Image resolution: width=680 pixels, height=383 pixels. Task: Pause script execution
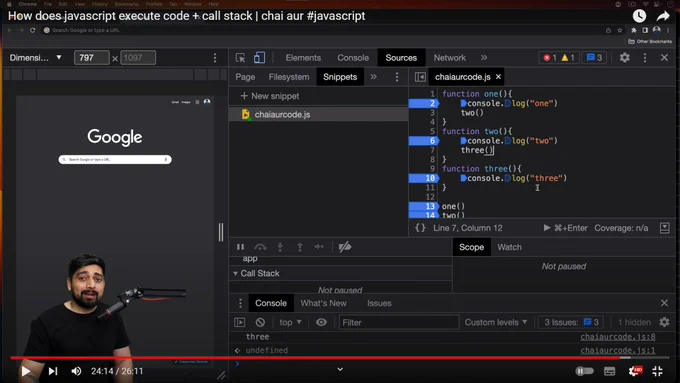(240, 247)
